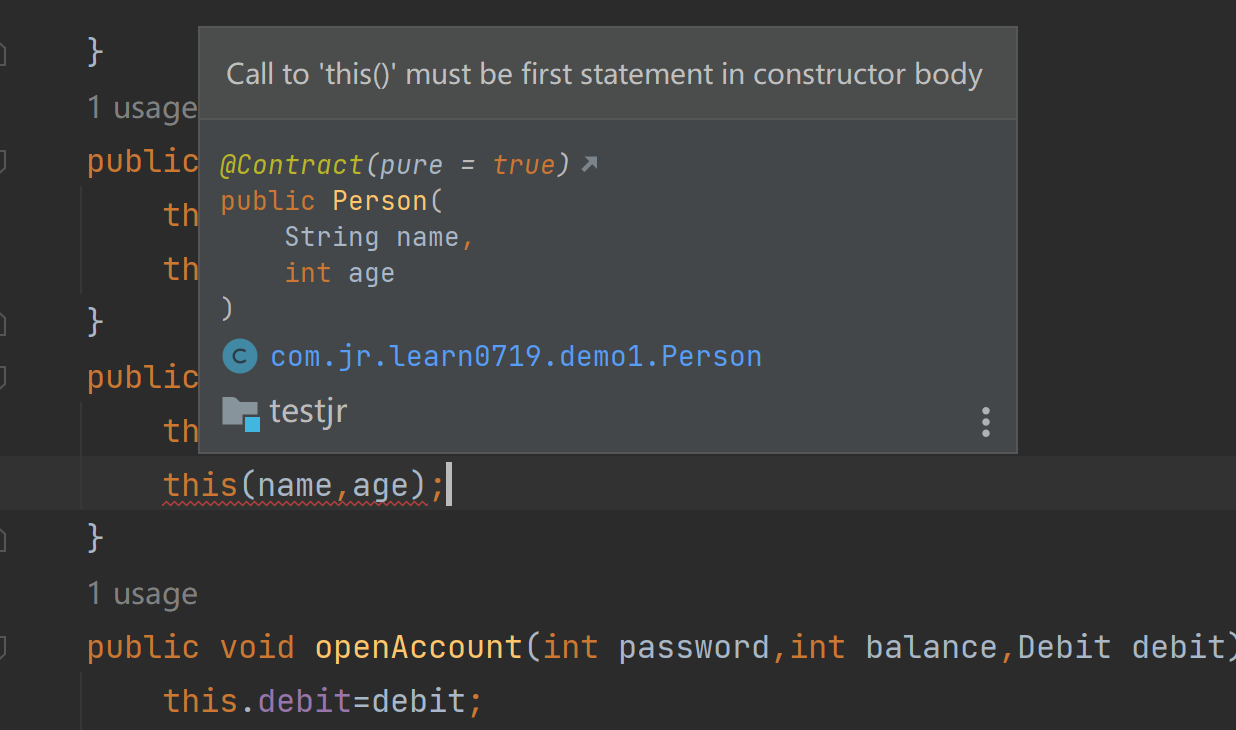Place cursor on the openAccount method name
The image size is (1236, 730).
click(419, 647)
